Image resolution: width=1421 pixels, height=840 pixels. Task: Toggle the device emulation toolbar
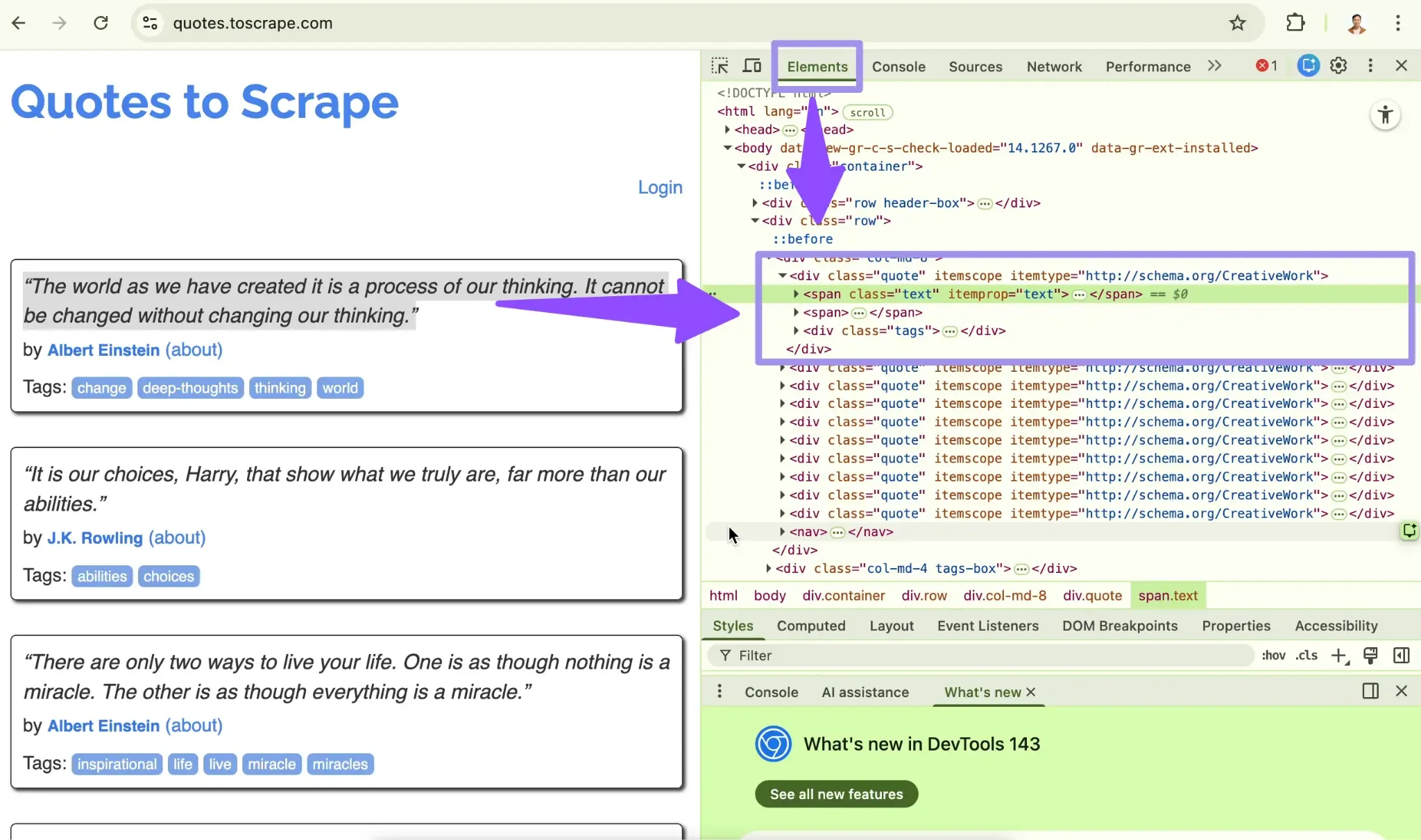(752, 66)
